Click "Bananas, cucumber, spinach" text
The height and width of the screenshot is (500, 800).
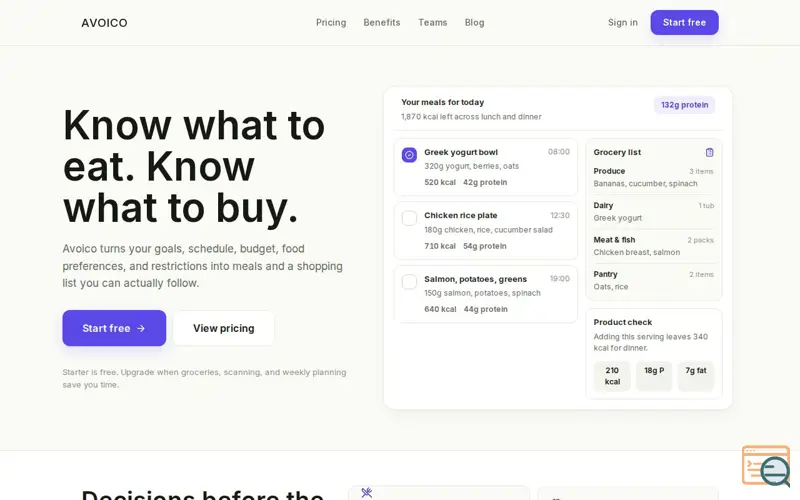point(645,183)
